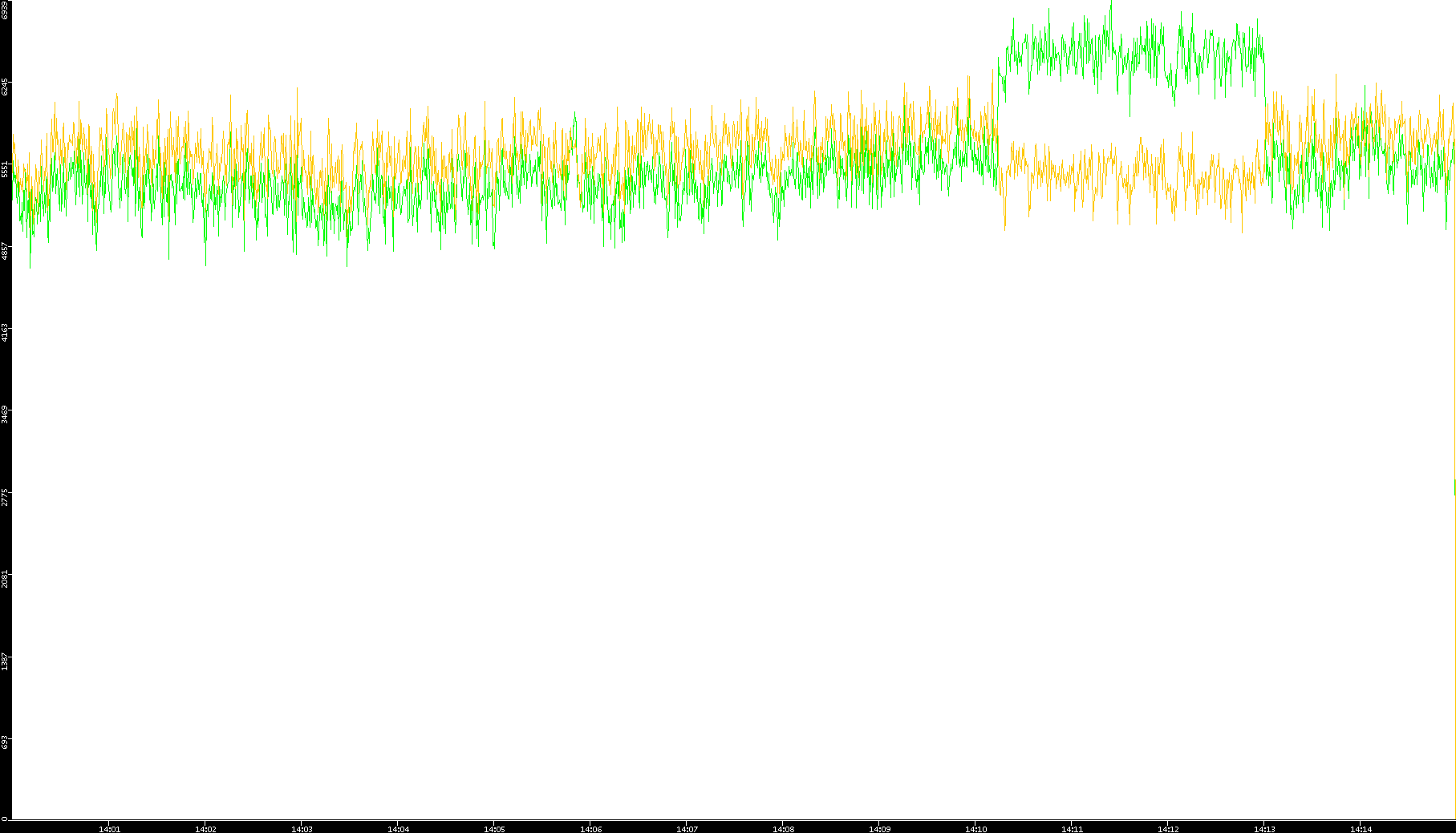This screenshot has height=833, width=1456.
Task: Click the 14:14 time axis label
Action: point(1361,828)
